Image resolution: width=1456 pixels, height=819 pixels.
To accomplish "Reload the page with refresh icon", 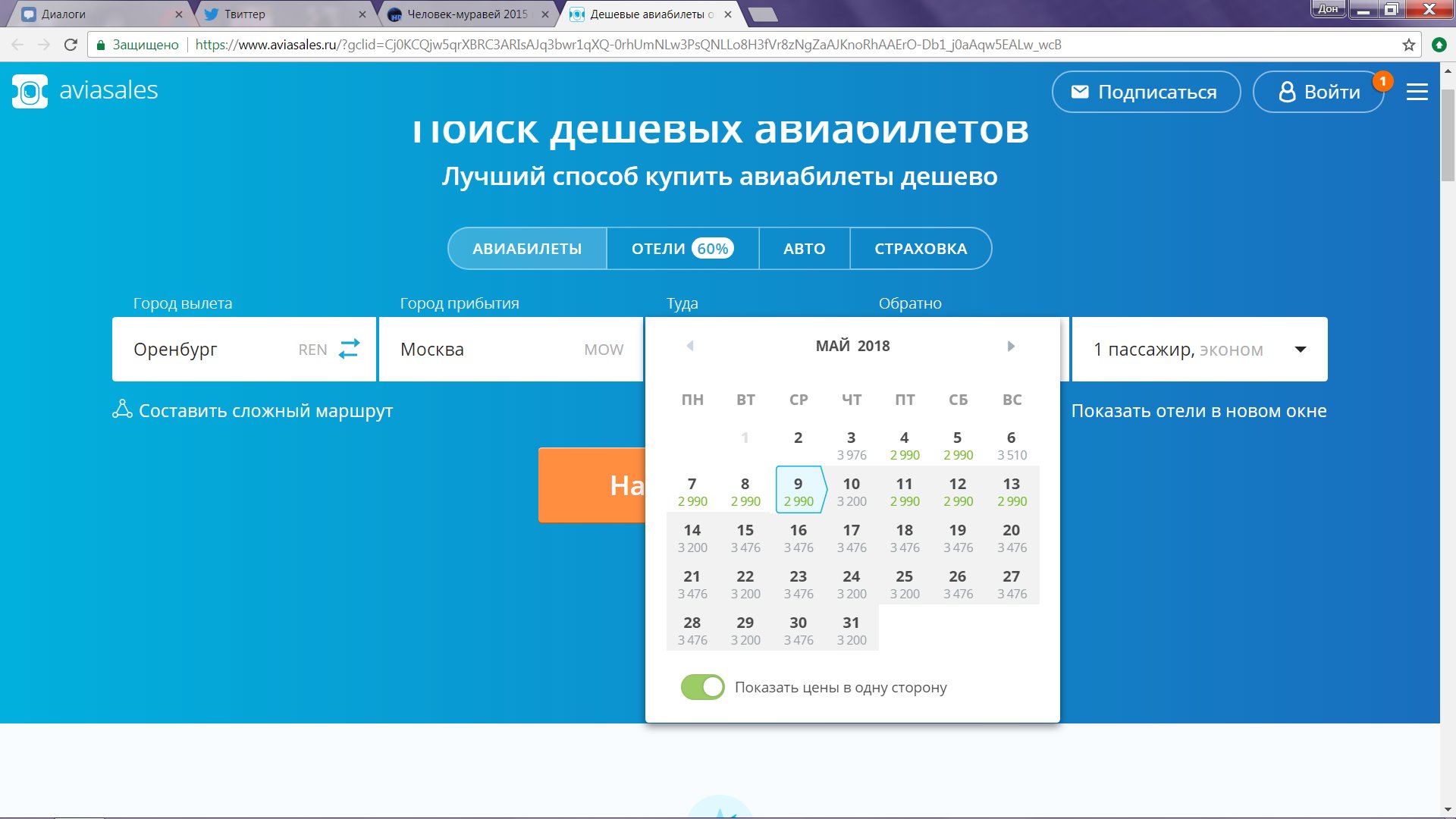I will tap(71, 45).
